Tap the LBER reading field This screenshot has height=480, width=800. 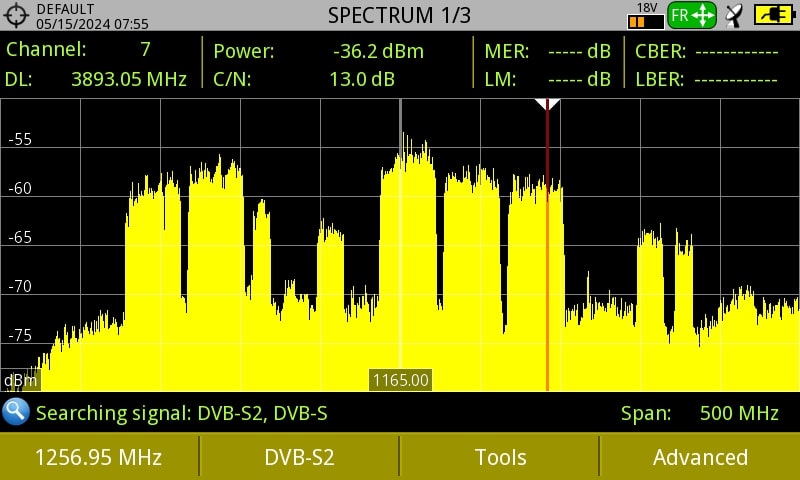tap(735, 80)
